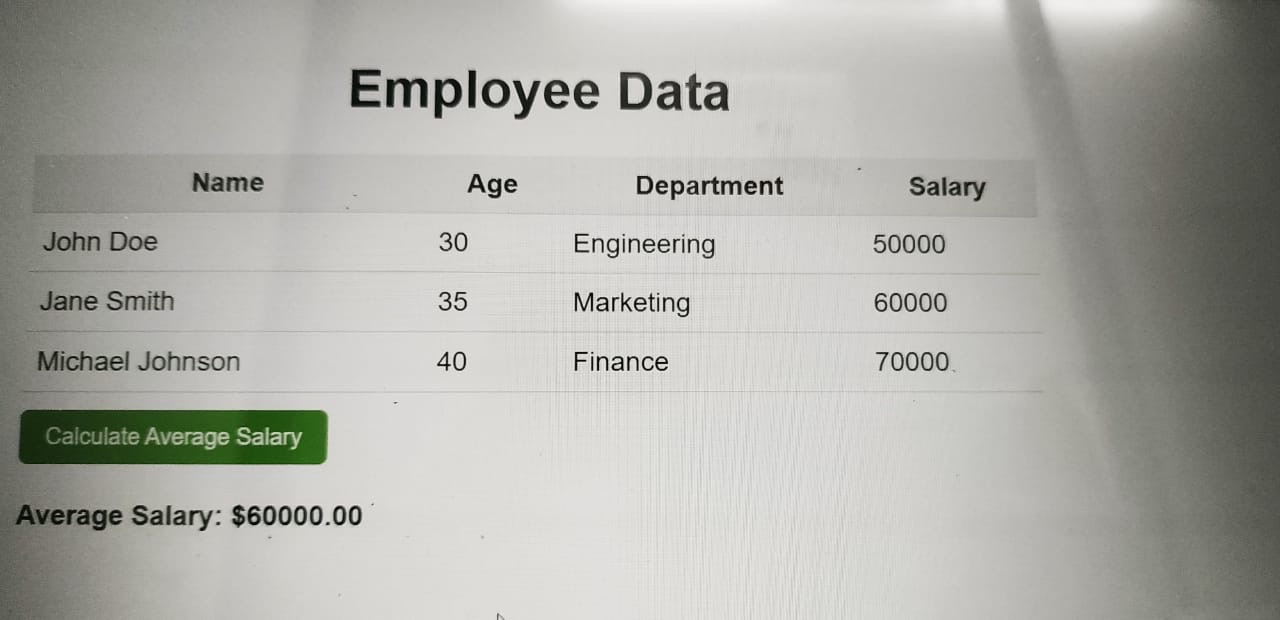Select Jane Smith's age value 35
1280x620 pixels.
pyautogui.click(x=454, y=301)
